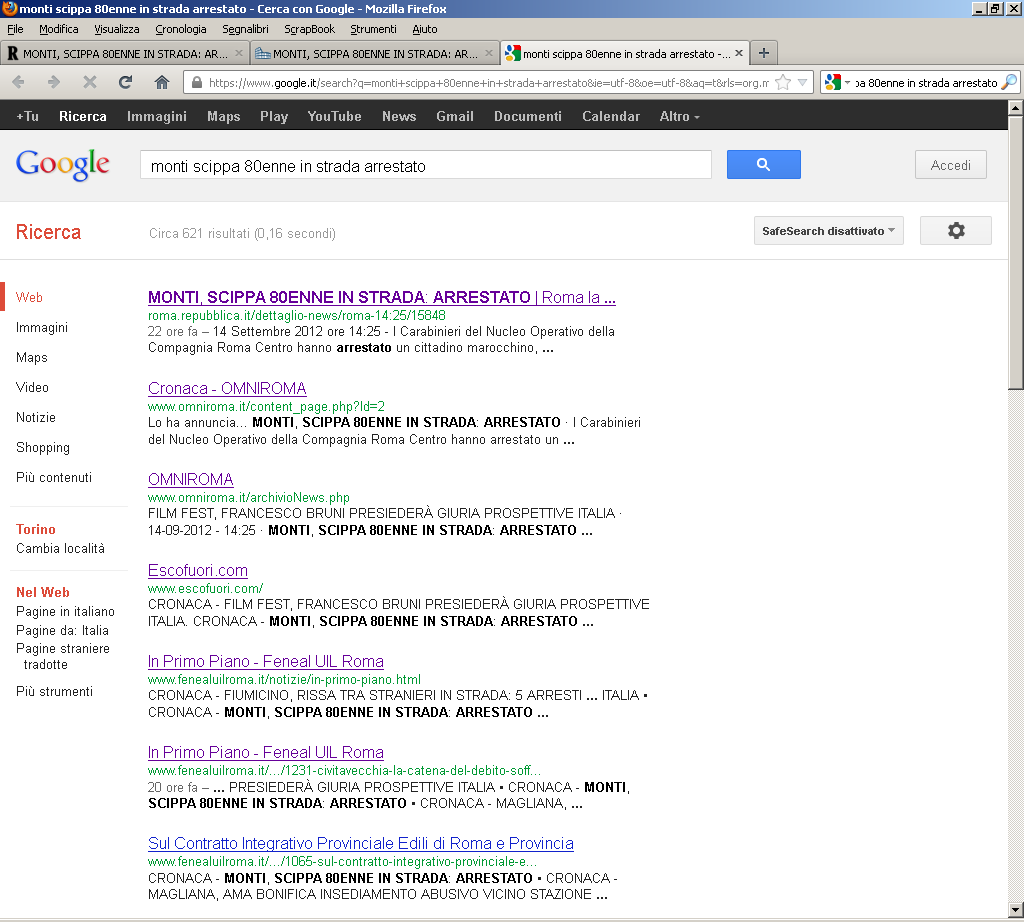This screenshot has width=1024, height=923.
Task: Go back to the previous page
Action: click(x=18, y=82)
